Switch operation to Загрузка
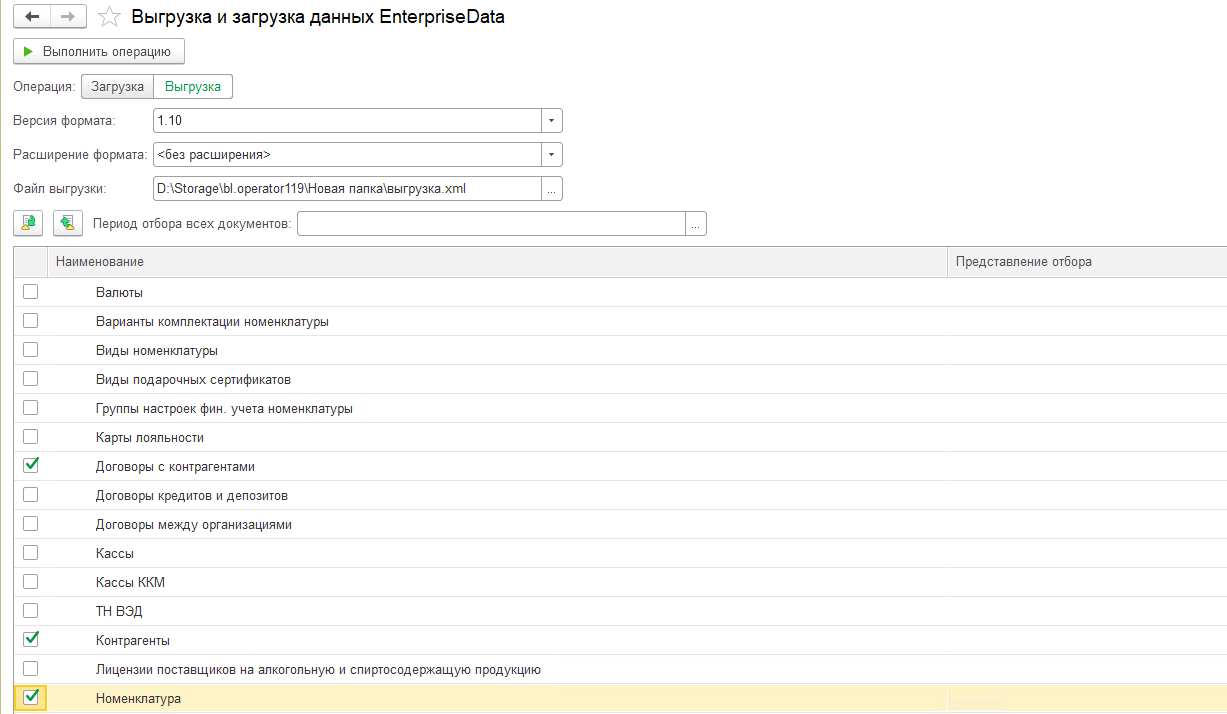The height and width of the screenshot is (714, 1227). pos(117,87)
